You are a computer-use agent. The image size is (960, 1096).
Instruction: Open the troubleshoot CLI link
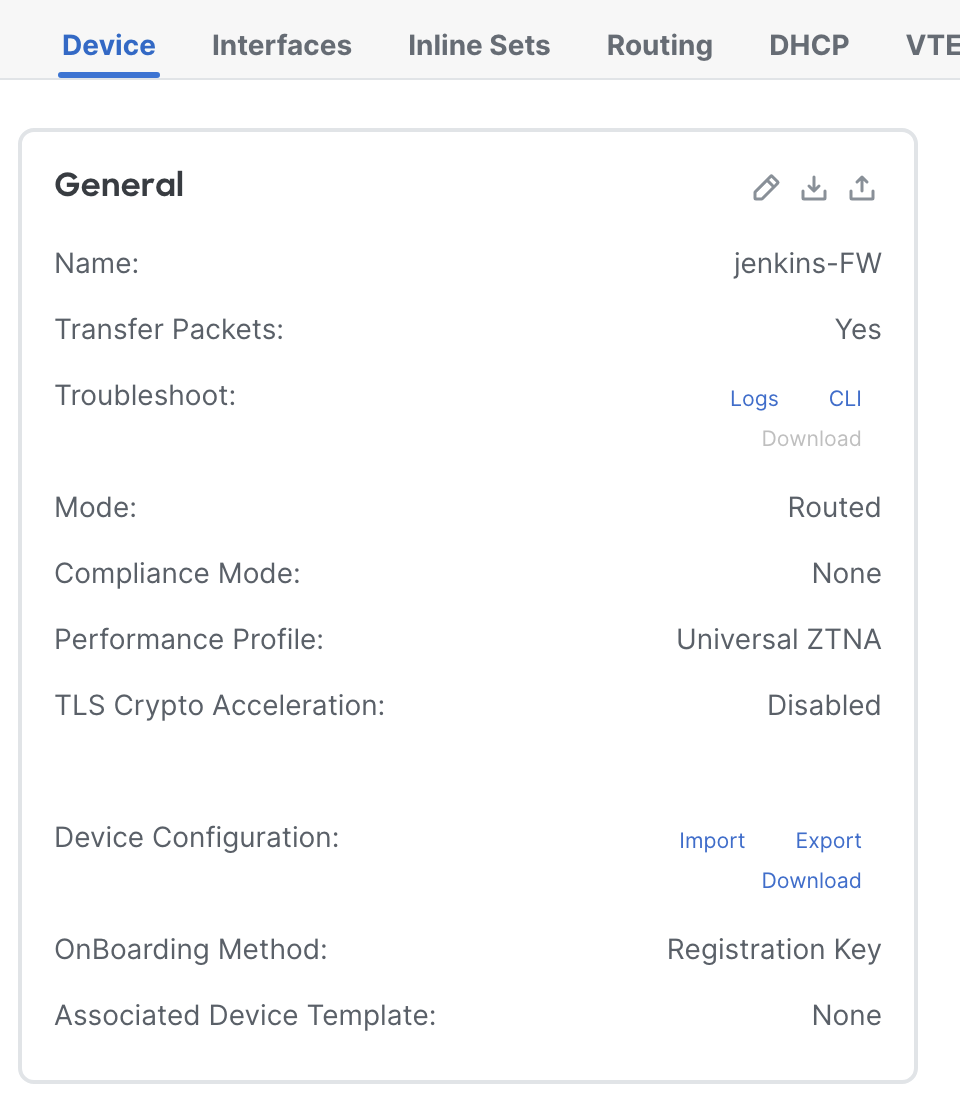845,398
